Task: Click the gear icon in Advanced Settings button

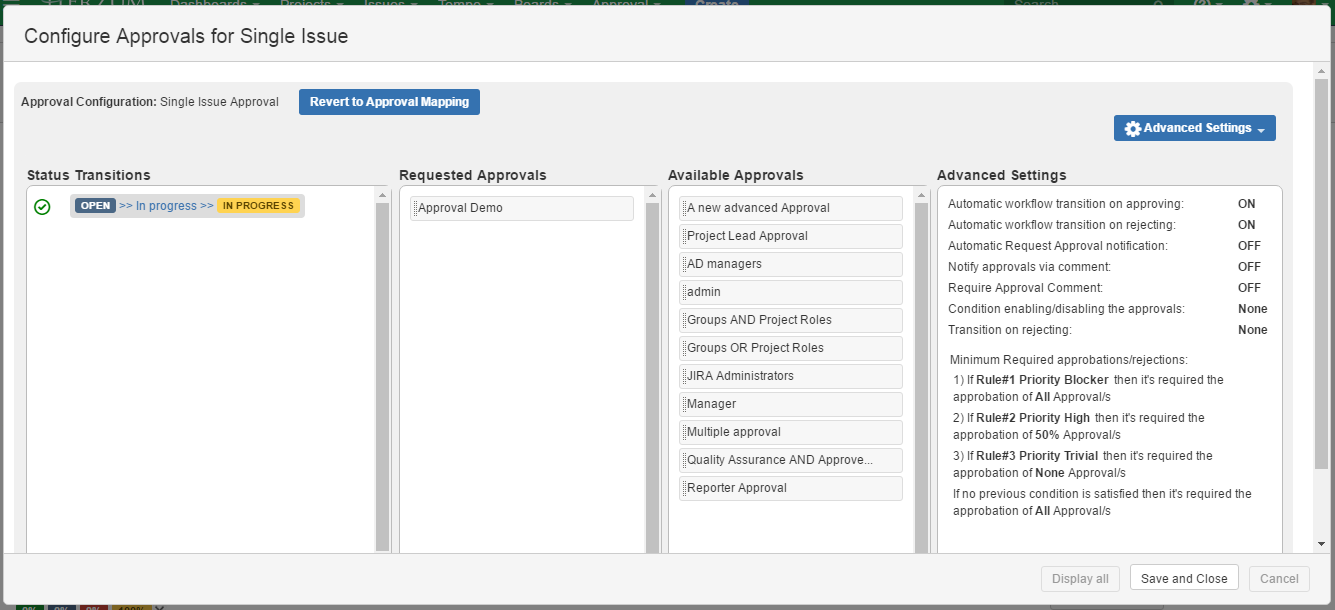Action: [x=1132, y=129]
